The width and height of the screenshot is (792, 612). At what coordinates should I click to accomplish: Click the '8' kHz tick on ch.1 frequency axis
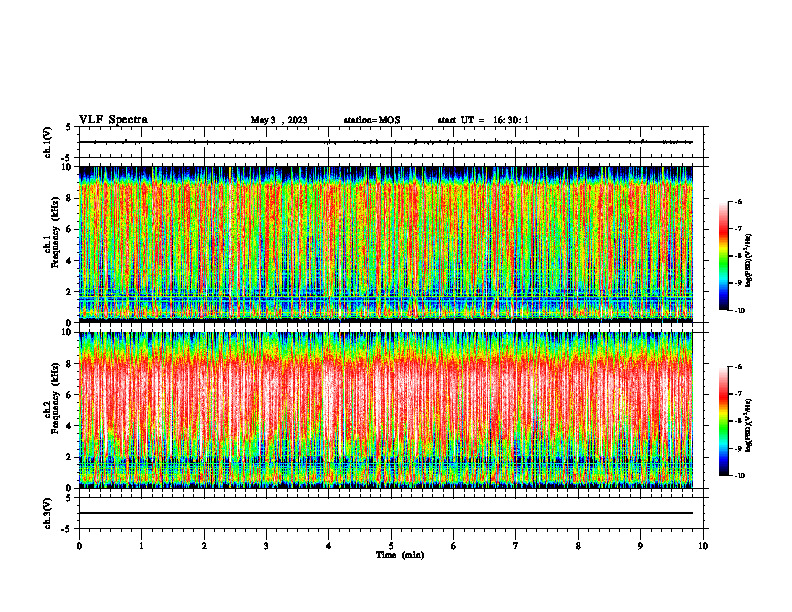(x=69, y=198)
